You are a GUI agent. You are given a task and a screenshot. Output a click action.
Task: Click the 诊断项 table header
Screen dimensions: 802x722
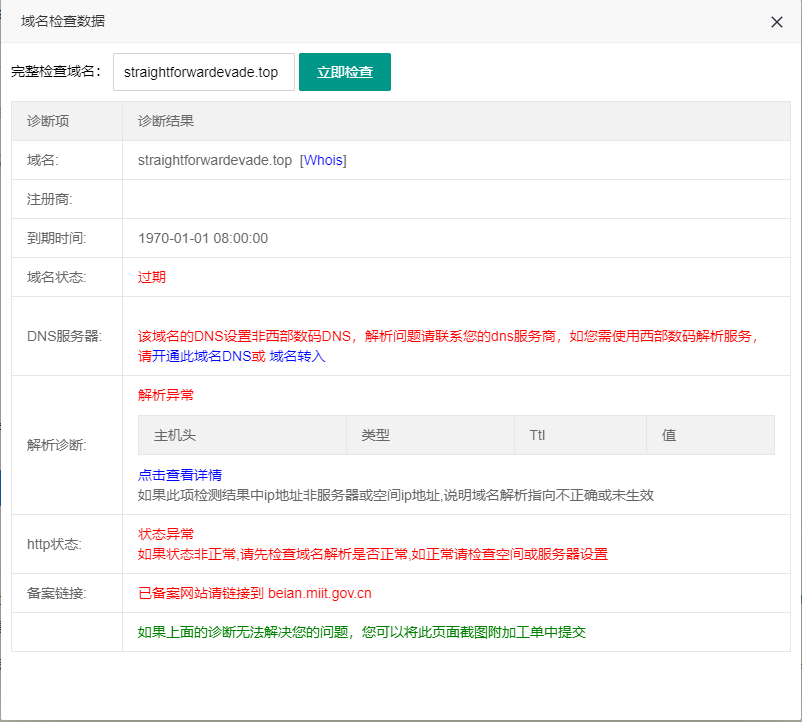(48, 121)
